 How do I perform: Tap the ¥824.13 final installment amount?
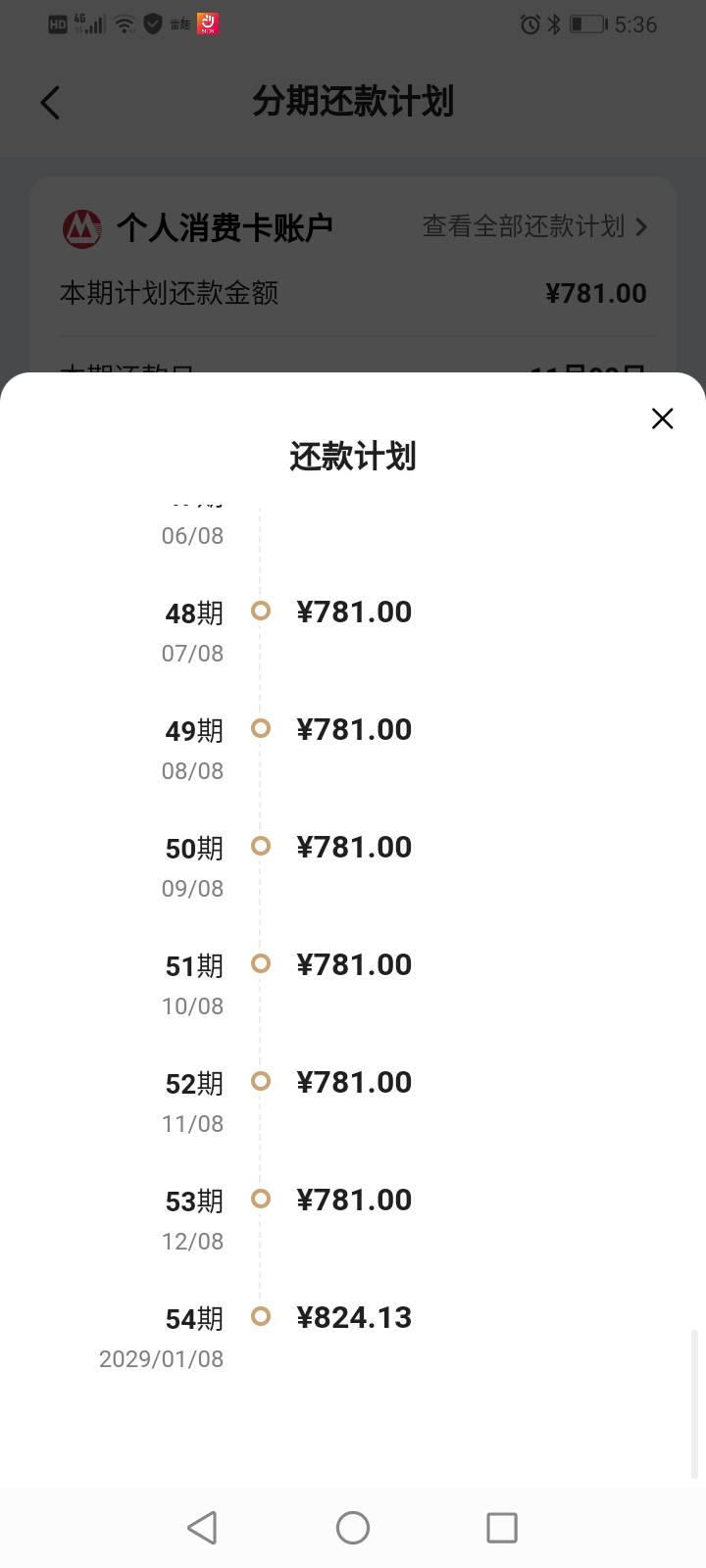pos(354,1318)
